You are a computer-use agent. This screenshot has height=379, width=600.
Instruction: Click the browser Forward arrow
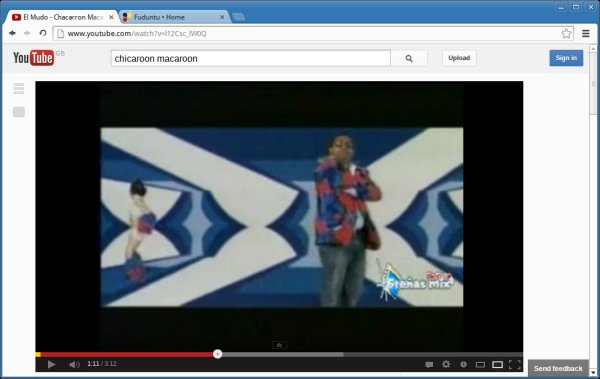click(27, 33)
